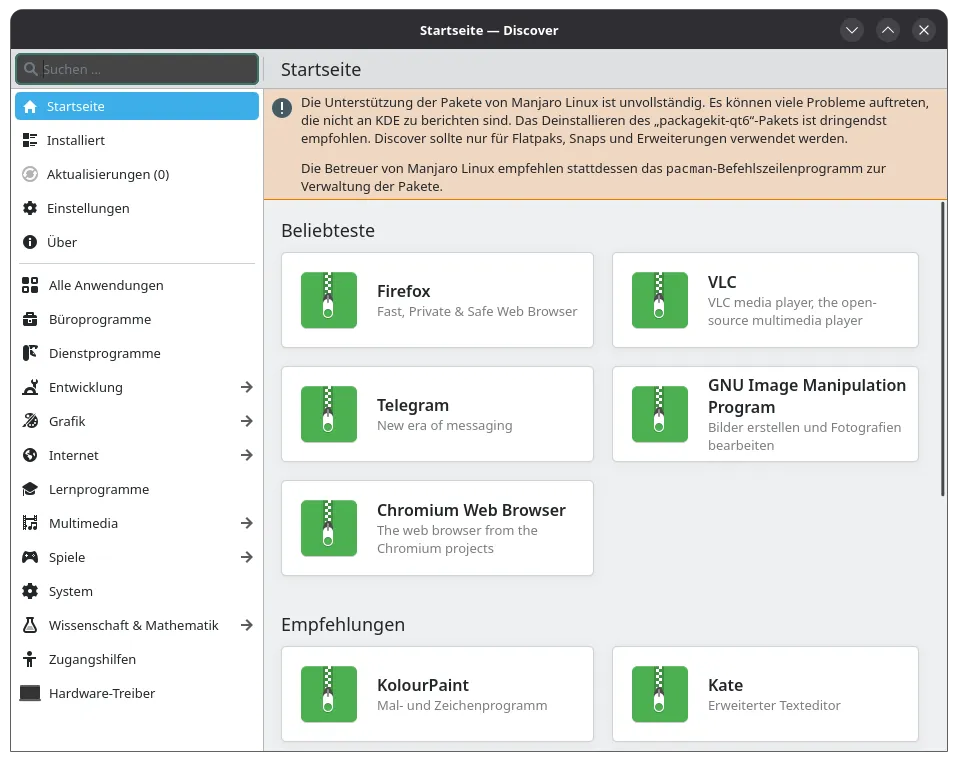The height and width of the screenshot is (762, 958).
Task: Click the Einstellungen gear icon
Action: [30, 208]
